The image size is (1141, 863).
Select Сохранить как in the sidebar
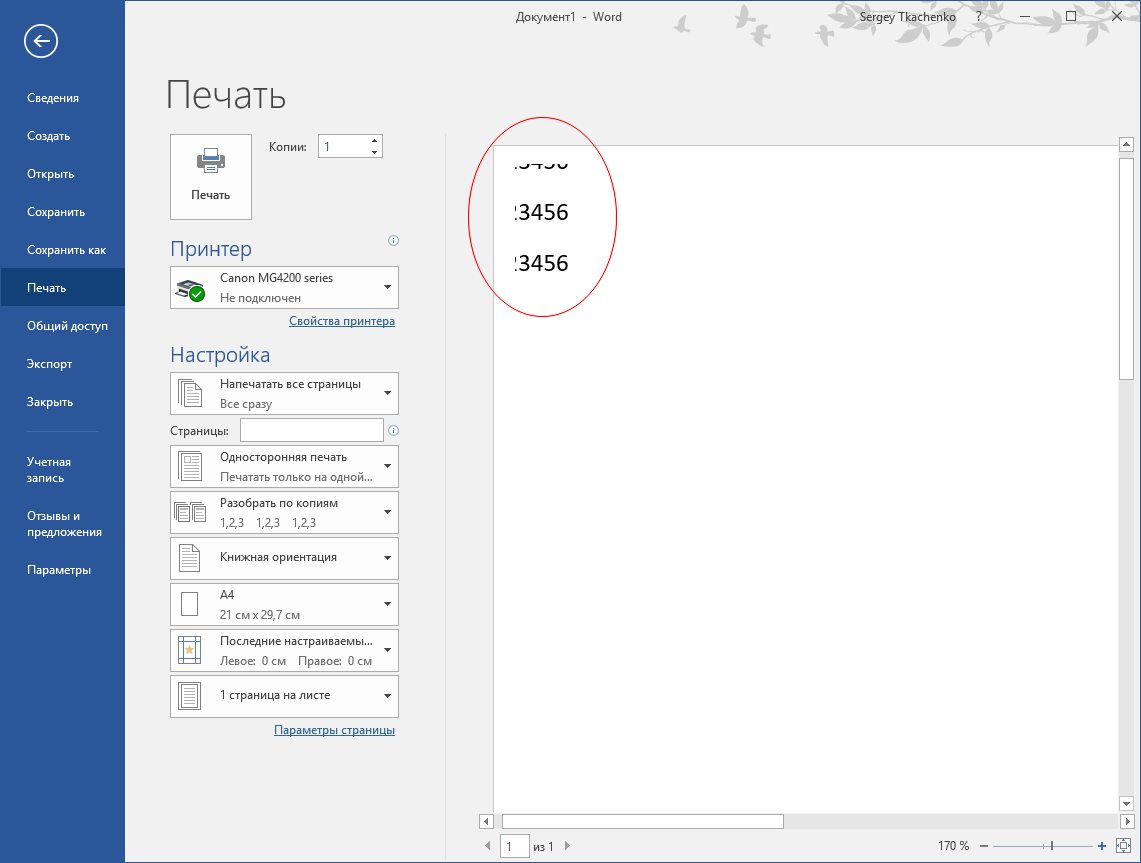(63, 250)
